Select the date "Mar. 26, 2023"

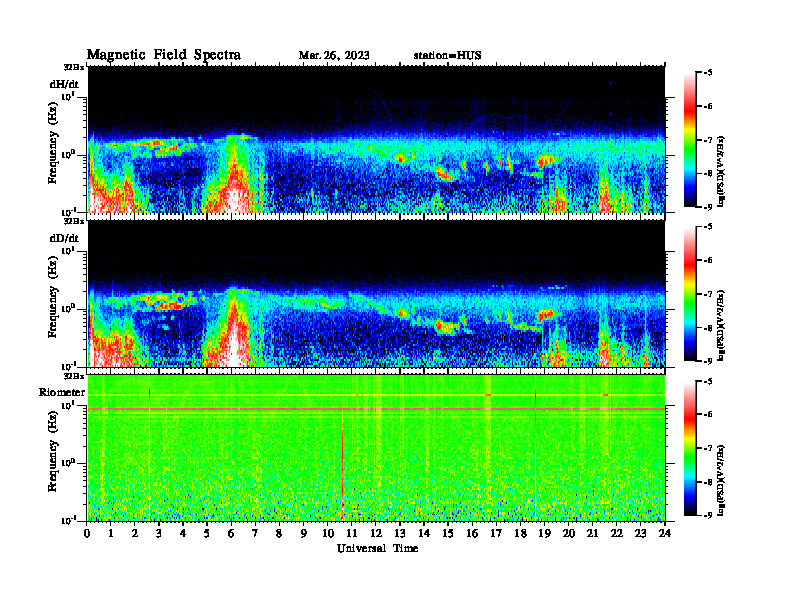click(x=334, y=56)
